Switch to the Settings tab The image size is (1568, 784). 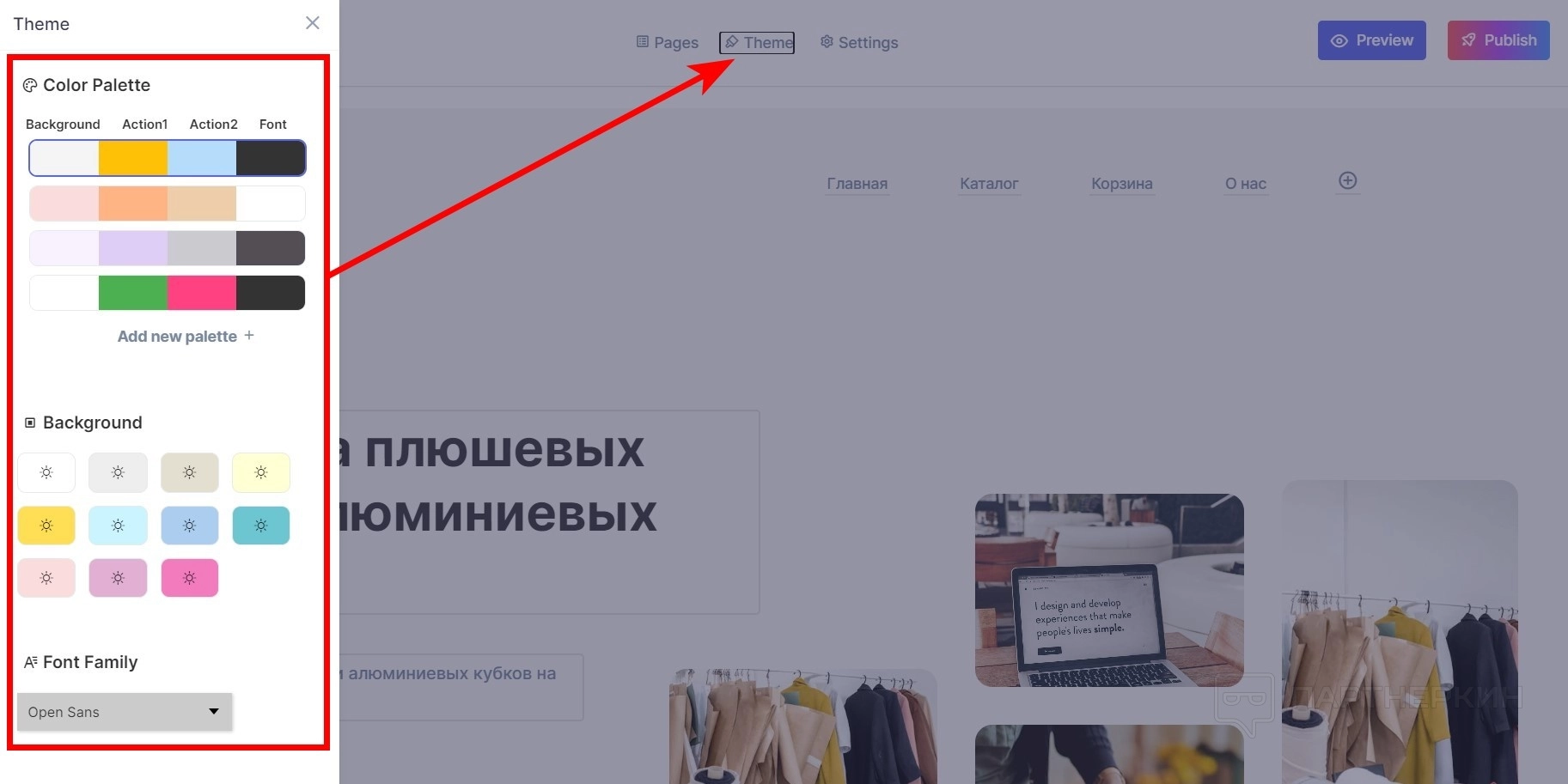[859, 42]
